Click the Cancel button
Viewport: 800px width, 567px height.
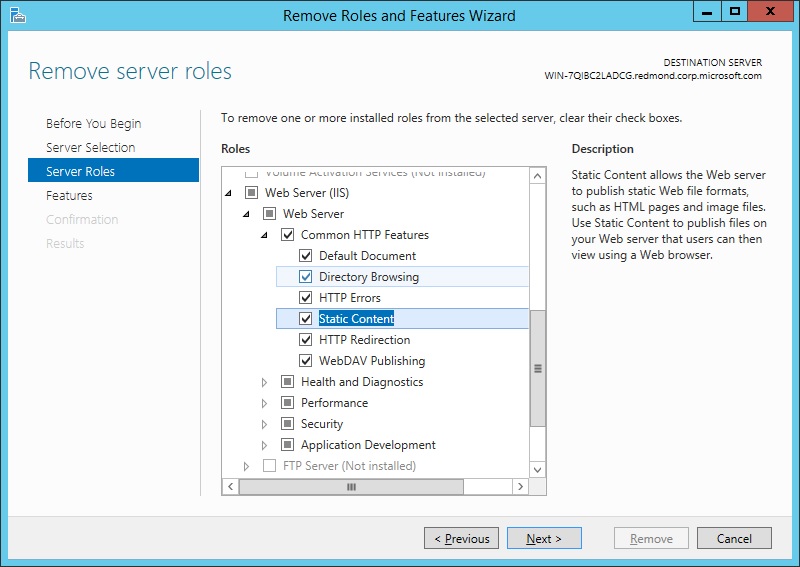[x=734, y=538]
